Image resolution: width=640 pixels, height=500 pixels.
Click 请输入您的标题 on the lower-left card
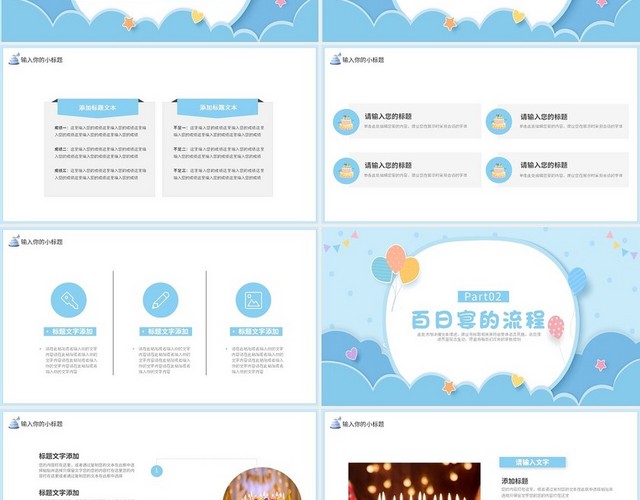click(388, 165)
